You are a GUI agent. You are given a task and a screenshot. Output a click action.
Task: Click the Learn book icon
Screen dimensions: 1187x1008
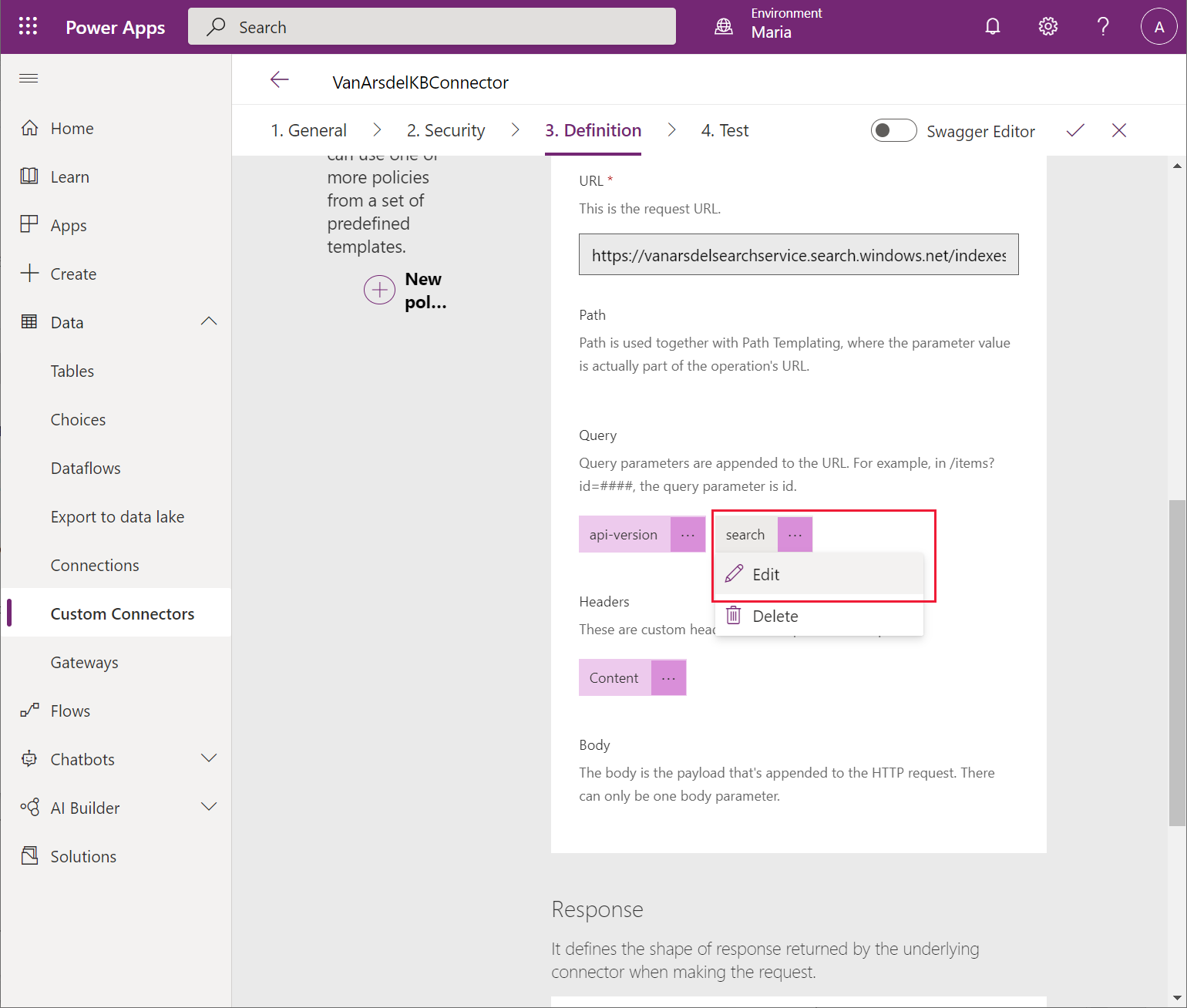(29, 176)
